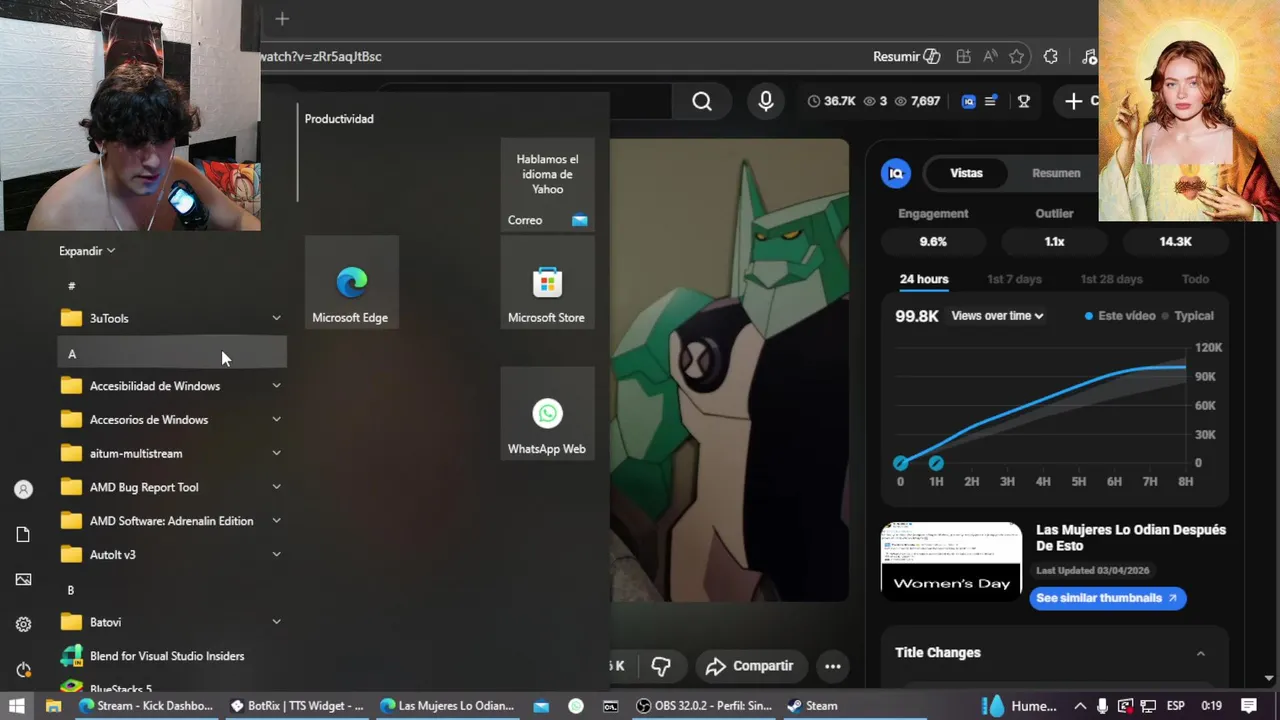Click the vidIQ IQ round badge in panel
This screenshot has width=1280, height=720.
pos(896,173)
